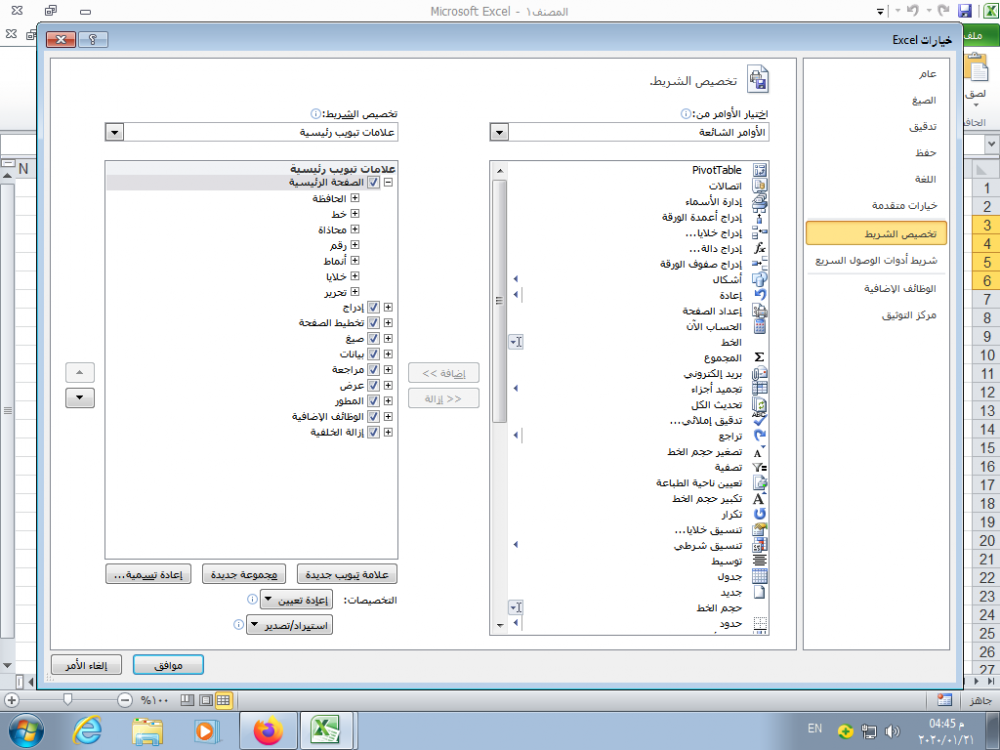Select the الحساب الآن calculator icon
The width and height of the screenshot is (1000, 750).
759,327
